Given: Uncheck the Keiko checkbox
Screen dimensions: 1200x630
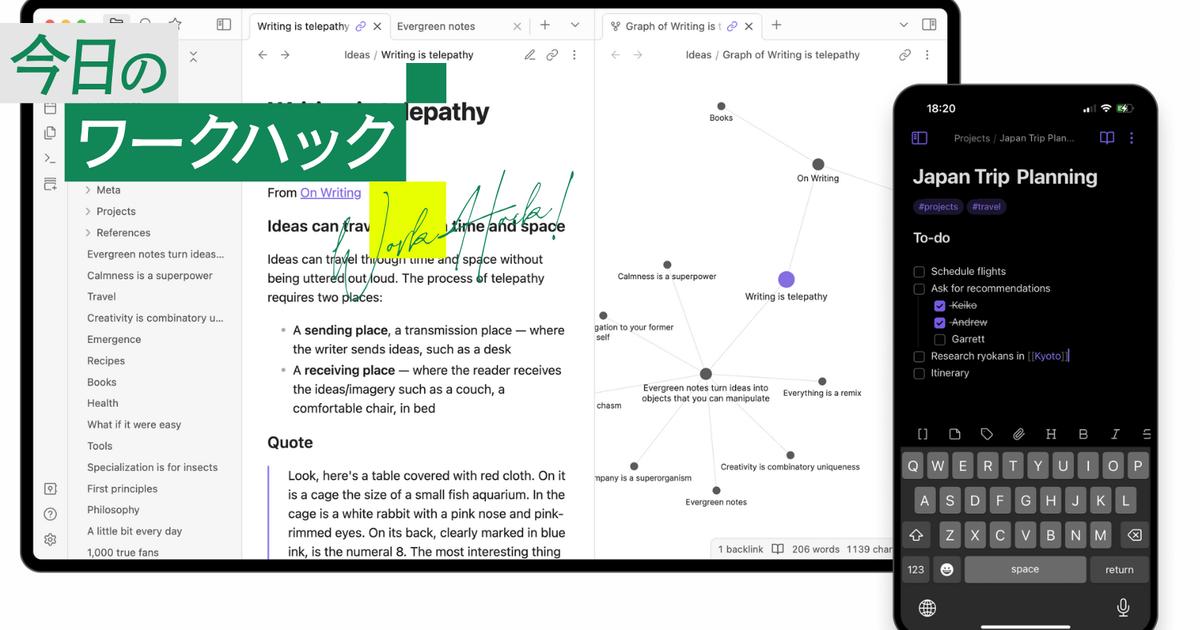Looking at the screenshot, I should (939, 306).
